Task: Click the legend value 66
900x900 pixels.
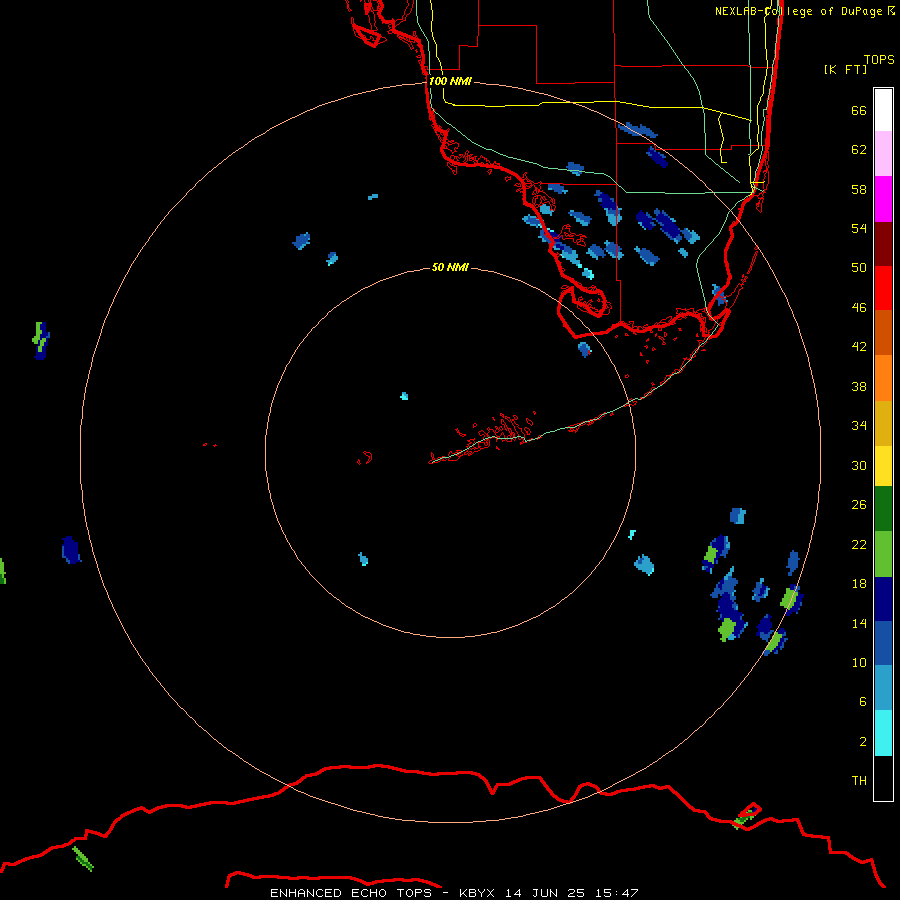Action: [x=859, y=110]
